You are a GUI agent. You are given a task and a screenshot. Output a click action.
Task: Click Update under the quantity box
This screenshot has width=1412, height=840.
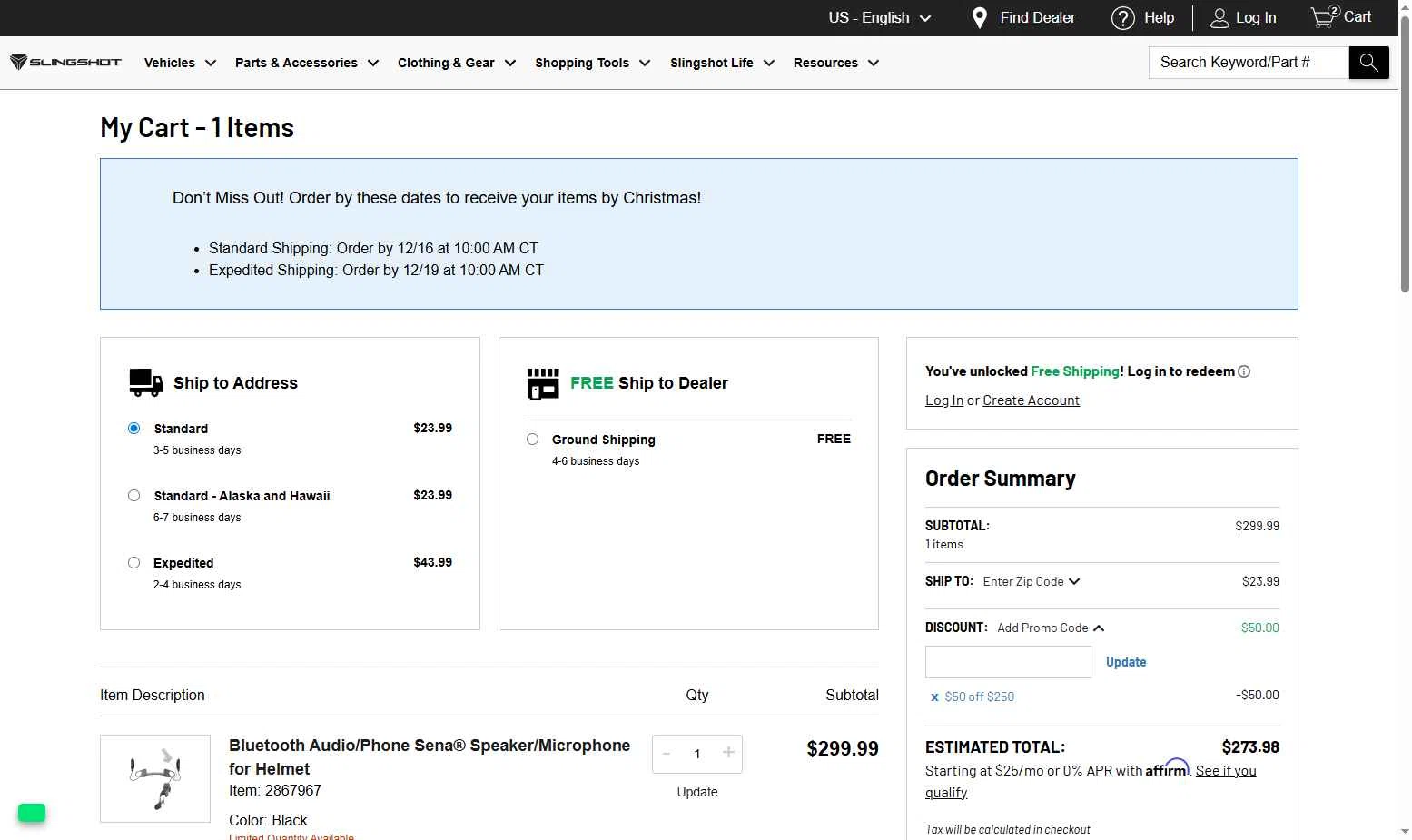click(697, 792)
